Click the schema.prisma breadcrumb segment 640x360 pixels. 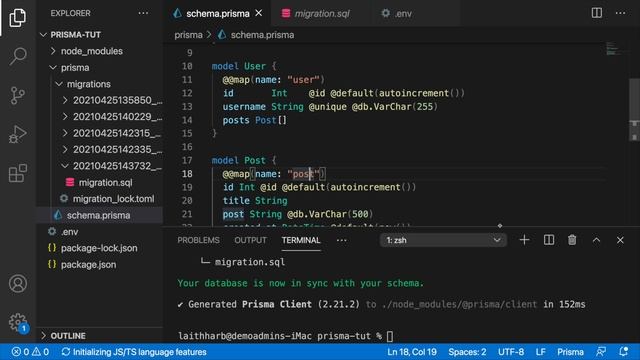point(256,35)
